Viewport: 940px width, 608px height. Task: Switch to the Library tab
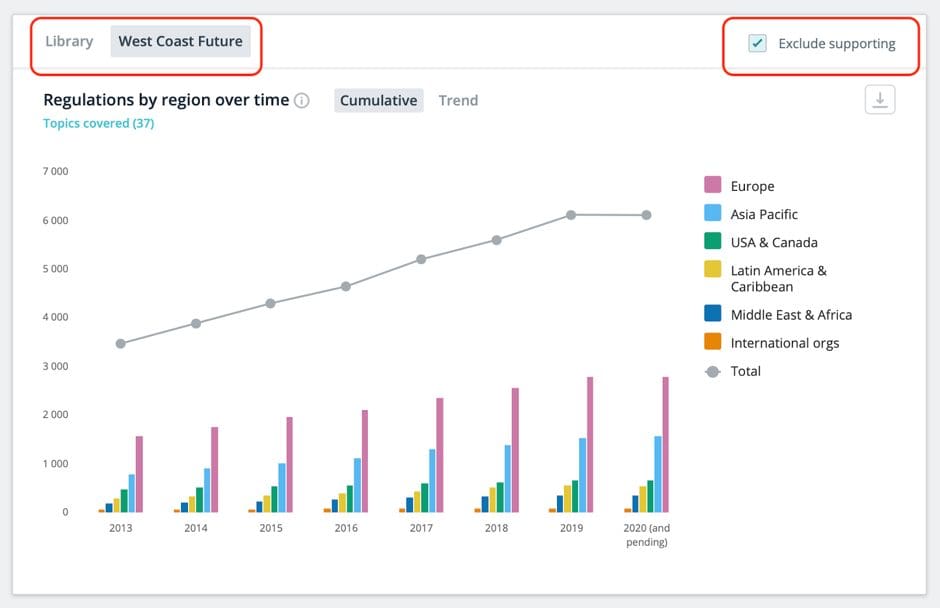tap(69, 42)
